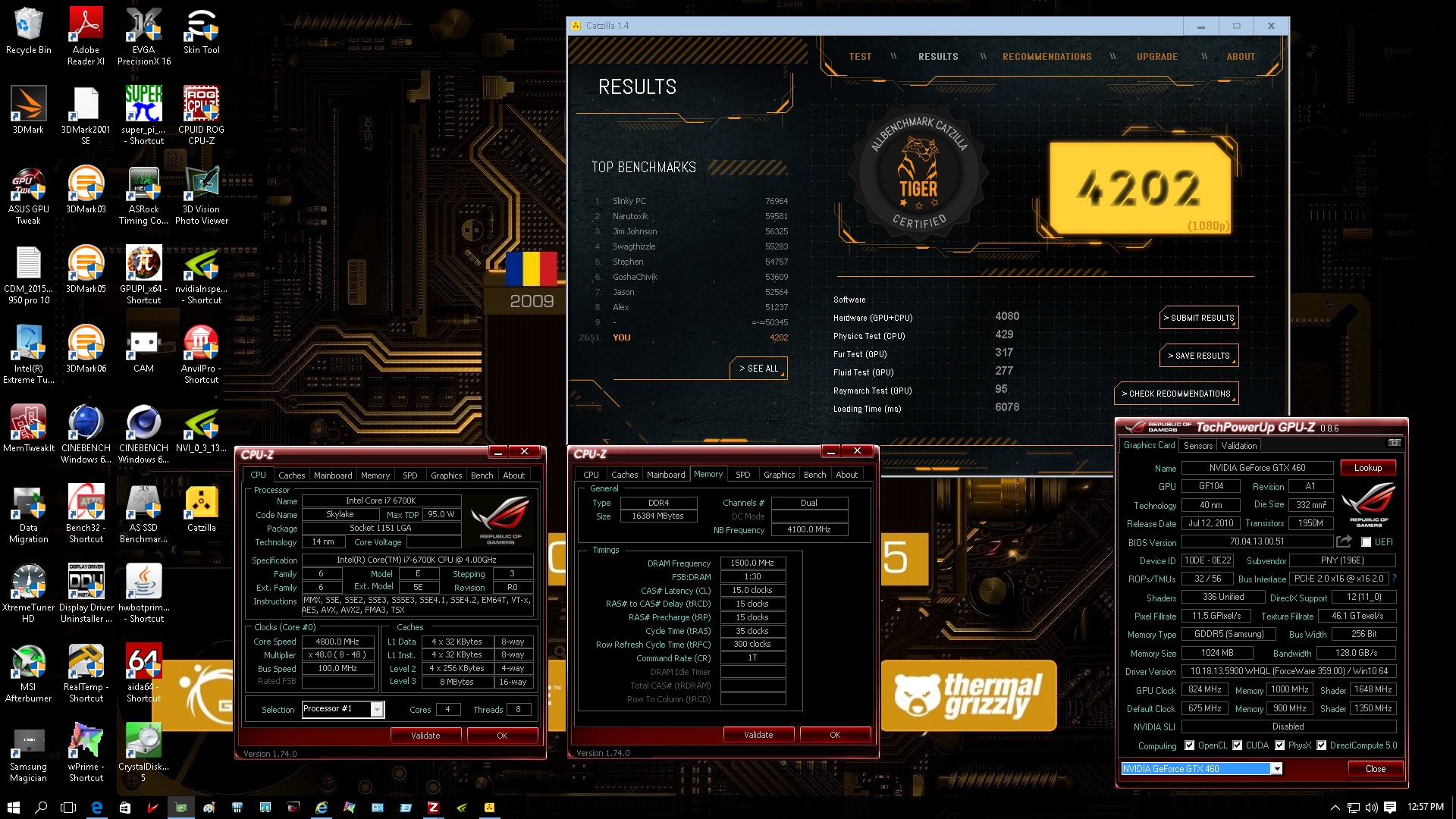The image size is (1456, 819).
Task: Open Recycle Bin on desktop
Action: tap(29, 31)
